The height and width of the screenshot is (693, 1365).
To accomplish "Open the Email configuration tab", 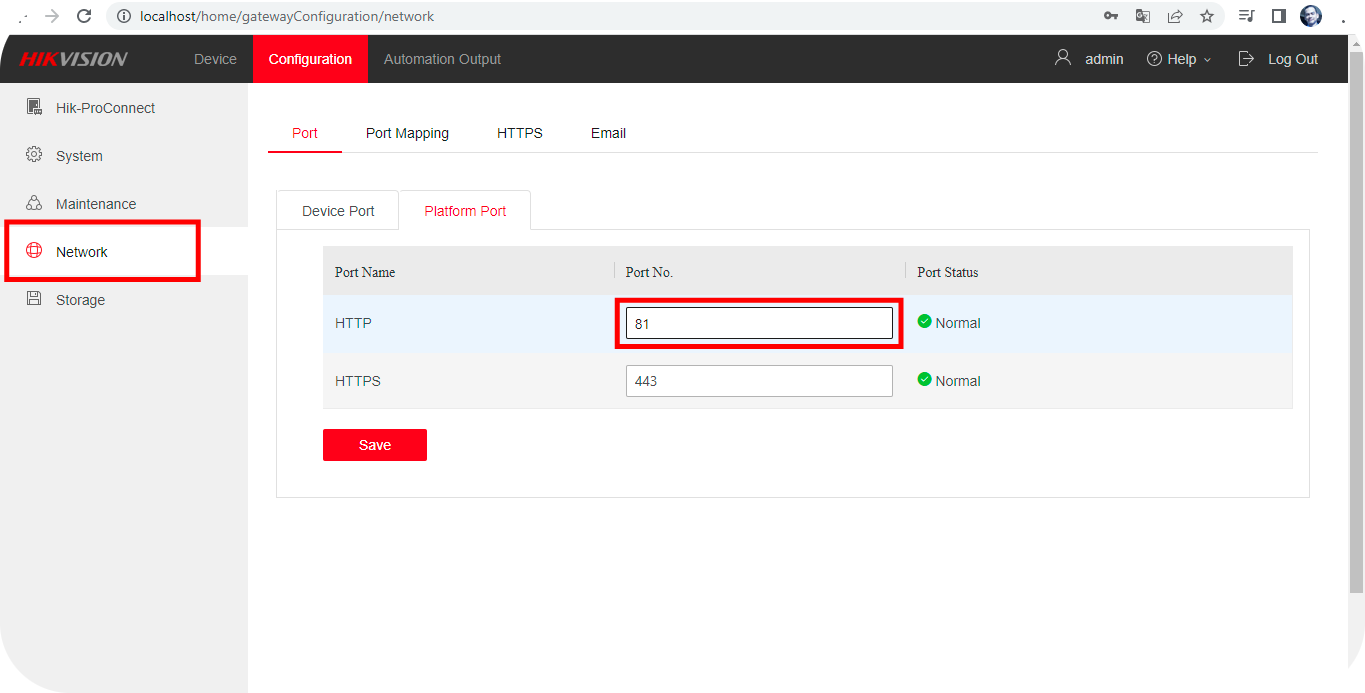I will [608, 133].
